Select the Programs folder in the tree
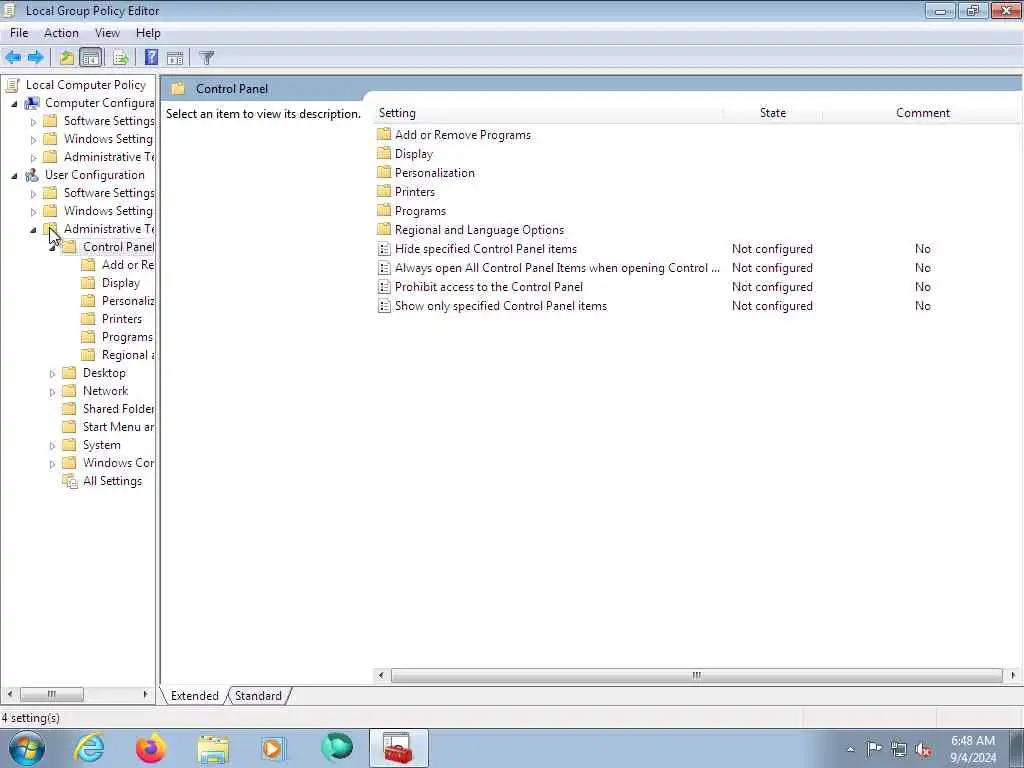The image size is (1024, 768). coord(127,337)
